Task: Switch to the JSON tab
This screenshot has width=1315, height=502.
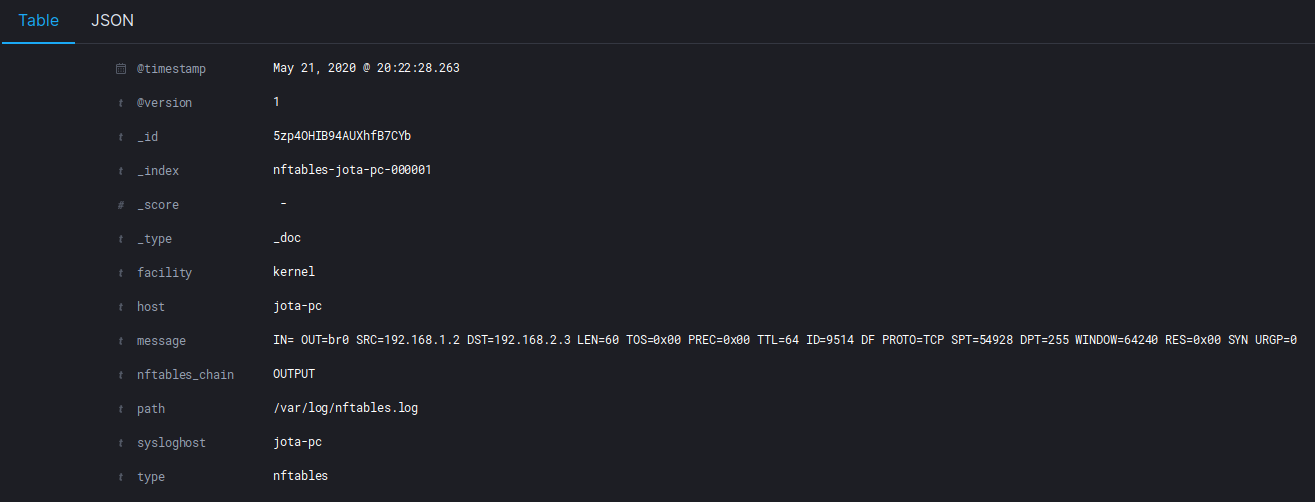Action: (x=112, y=20)
